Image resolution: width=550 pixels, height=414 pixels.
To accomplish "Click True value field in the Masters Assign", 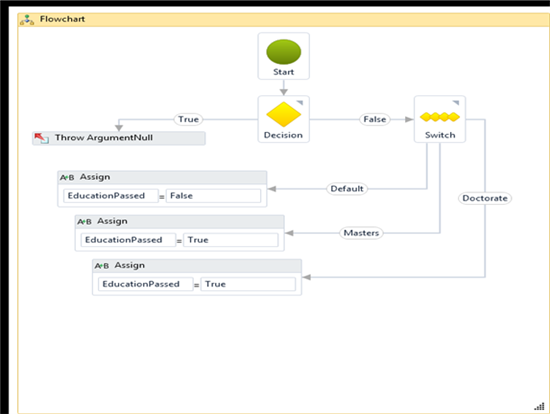I will tap(231, 240).
